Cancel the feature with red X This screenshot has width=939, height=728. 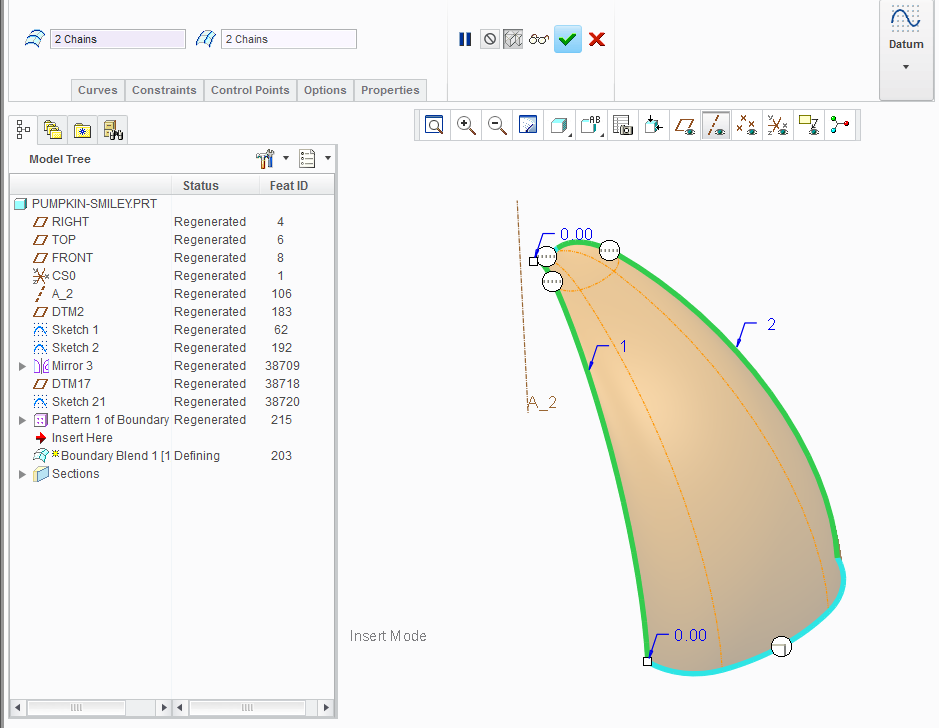[x=597, y=40]
